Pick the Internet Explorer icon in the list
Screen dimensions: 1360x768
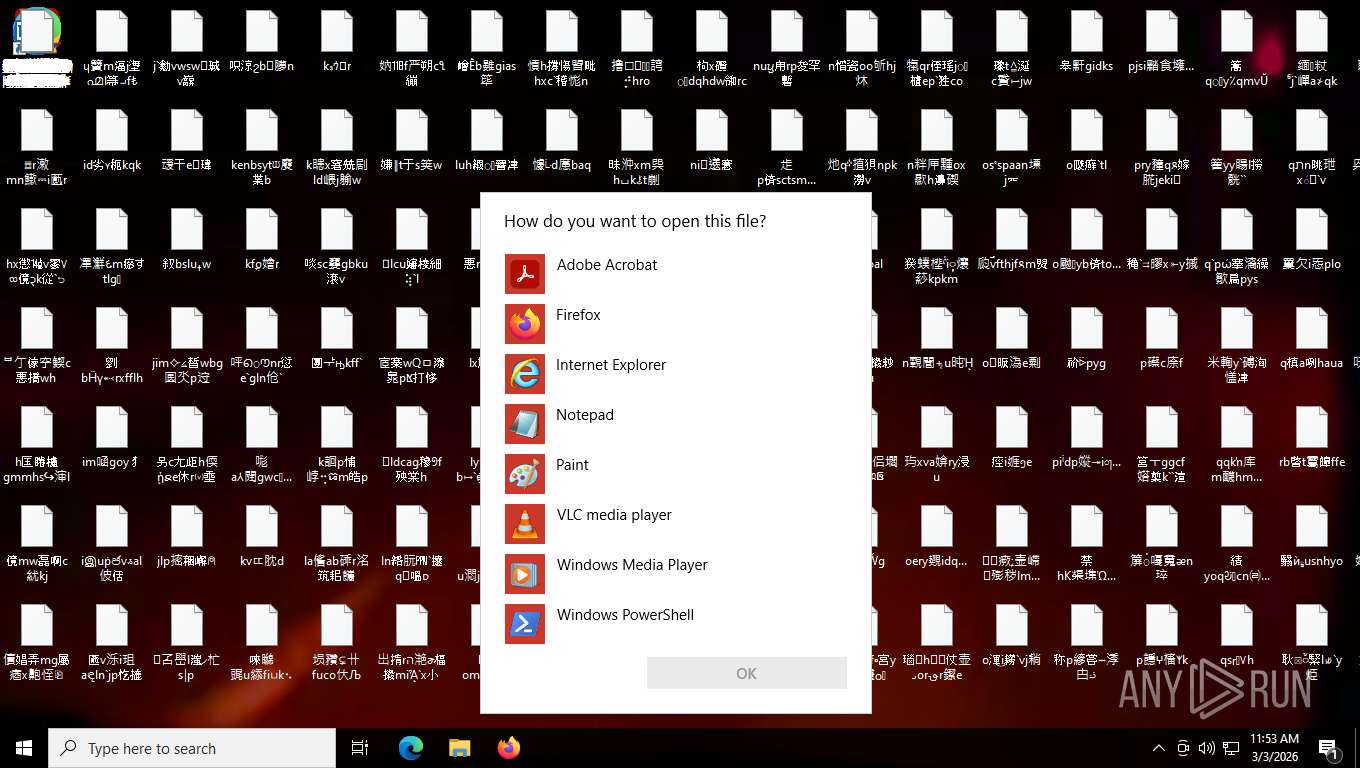click(x=525, y=373)
